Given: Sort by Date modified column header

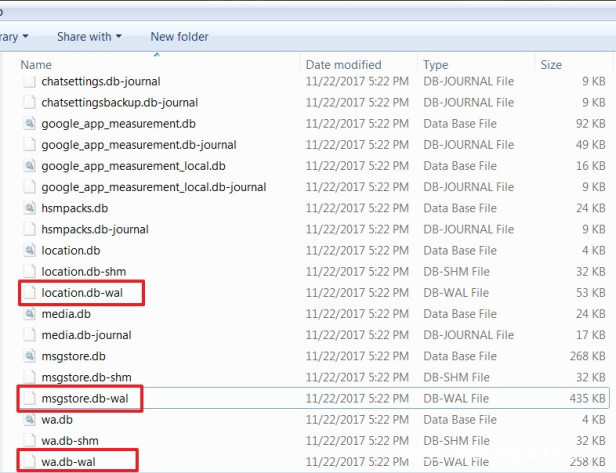Looking at the screenshot, I should [343, 64].
